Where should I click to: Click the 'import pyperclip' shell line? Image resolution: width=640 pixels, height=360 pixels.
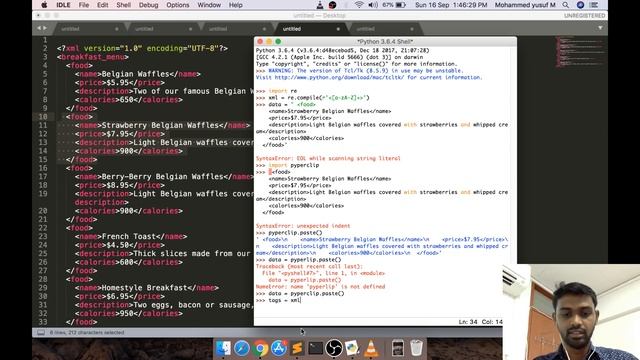pyautogui.click(x=287, y=165)
